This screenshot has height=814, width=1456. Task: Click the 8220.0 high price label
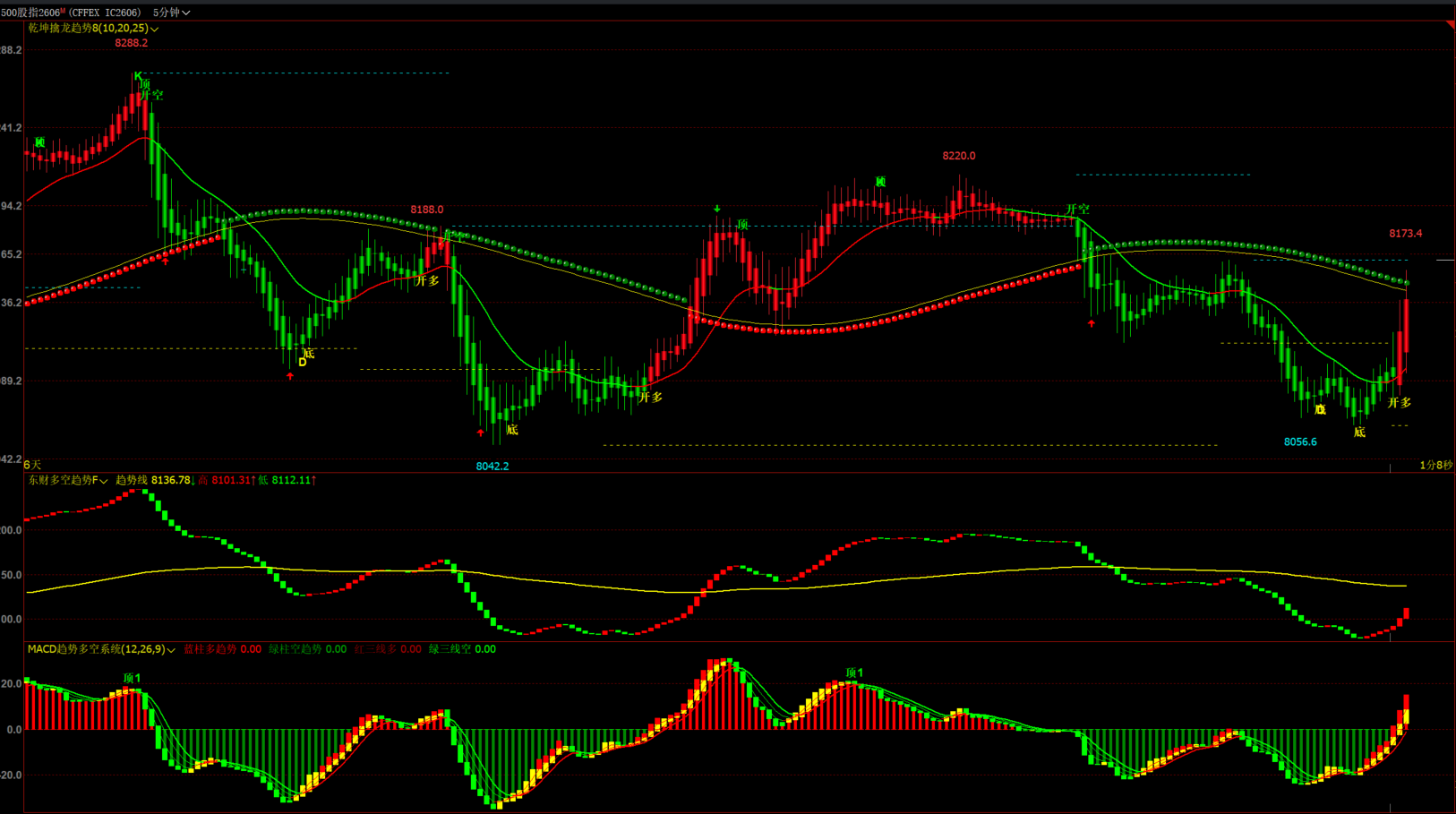pyautogui.click(x=958, y=156)
